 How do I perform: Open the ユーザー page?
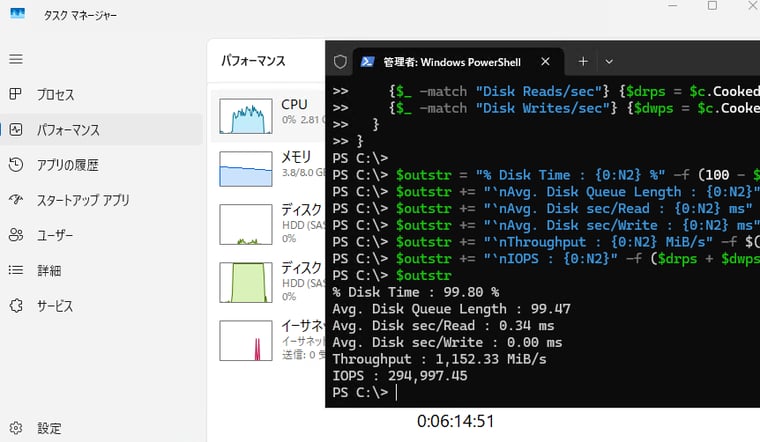coord(101,235)
